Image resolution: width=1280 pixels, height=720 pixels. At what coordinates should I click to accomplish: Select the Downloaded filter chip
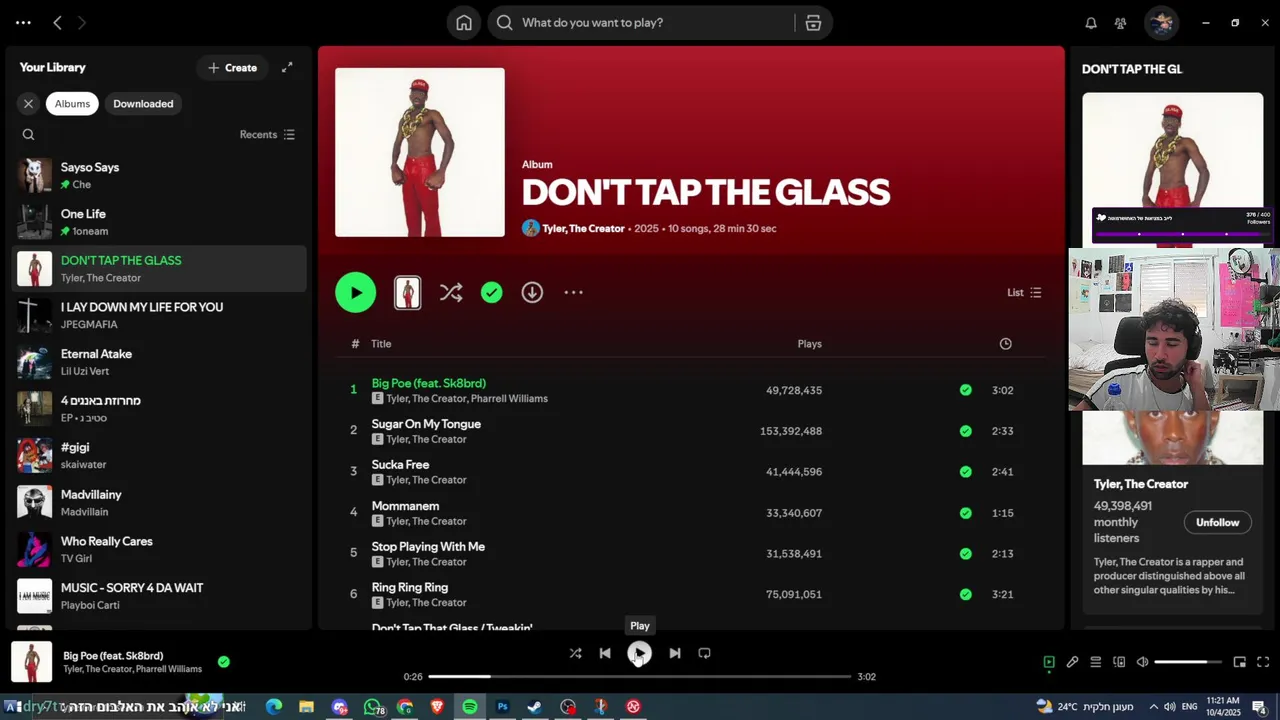tap(143, 103)
